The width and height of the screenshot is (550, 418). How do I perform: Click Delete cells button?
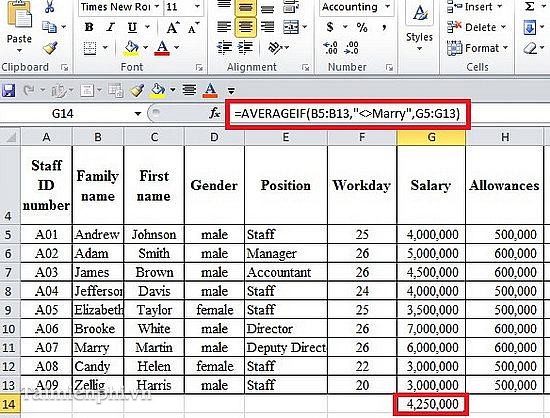(477, 27)
